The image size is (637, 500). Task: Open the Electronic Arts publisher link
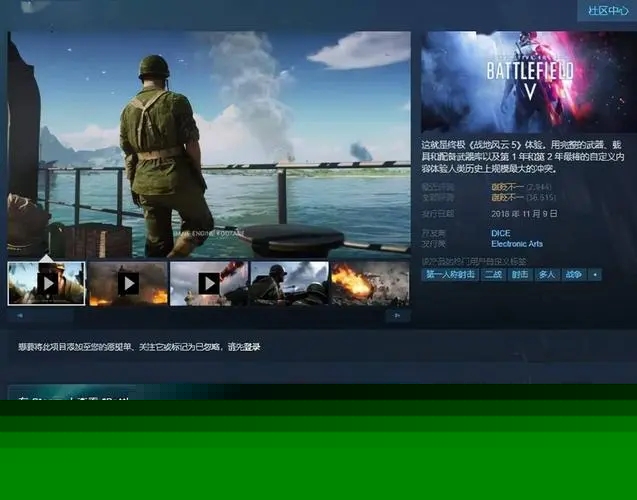tap(517, 244)
